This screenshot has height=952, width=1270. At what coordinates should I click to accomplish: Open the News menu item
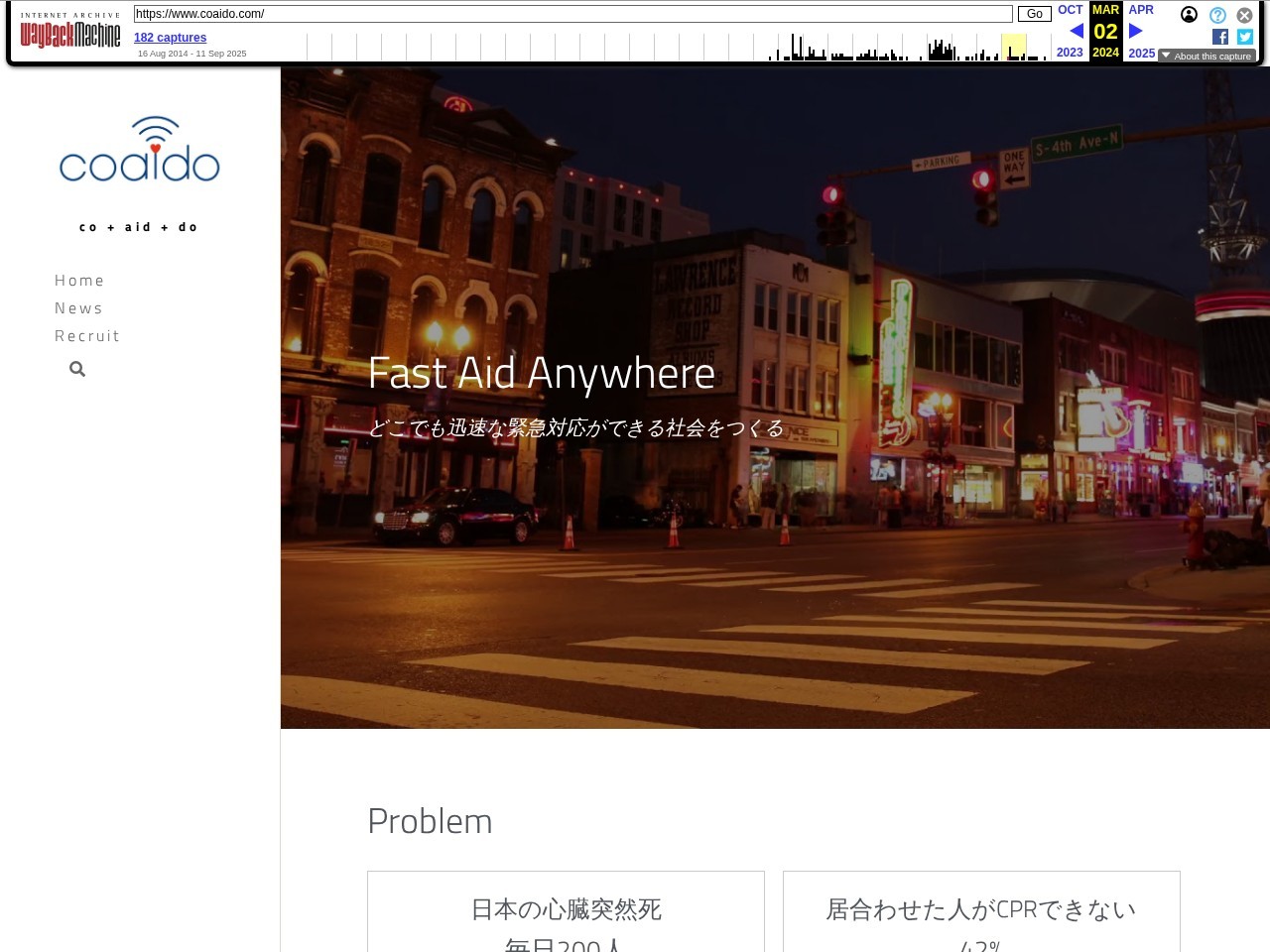point(78,308)
